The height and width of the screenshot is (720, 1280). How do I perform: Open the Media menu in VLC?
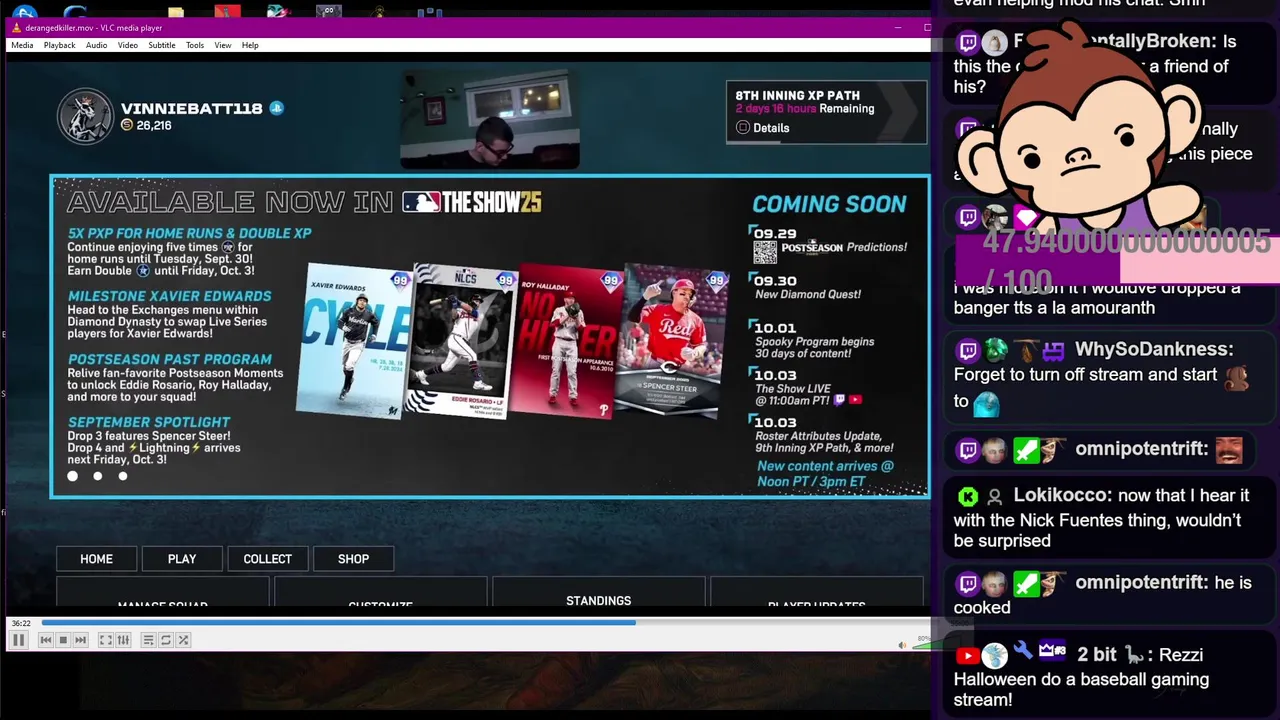point(22,45)
